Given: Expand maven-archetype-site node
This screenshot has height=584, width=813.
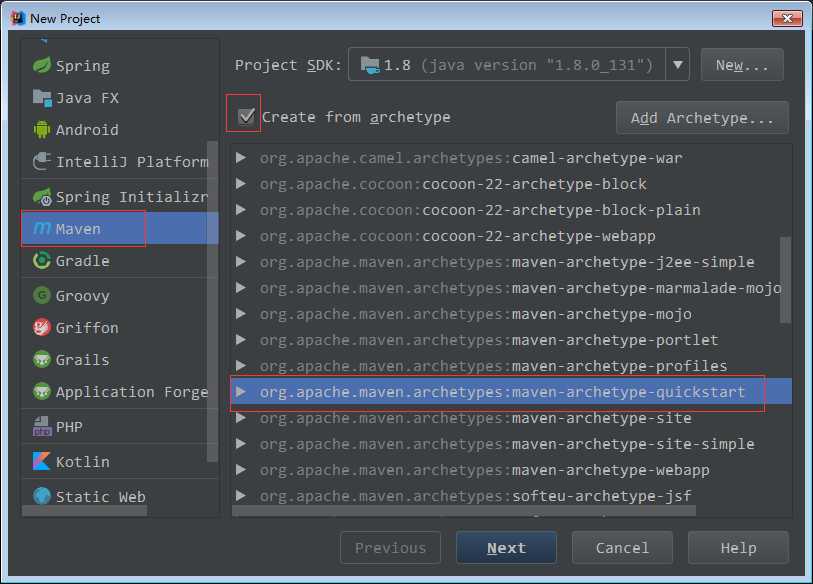Looking at the screenshot, I should (241, 418).
